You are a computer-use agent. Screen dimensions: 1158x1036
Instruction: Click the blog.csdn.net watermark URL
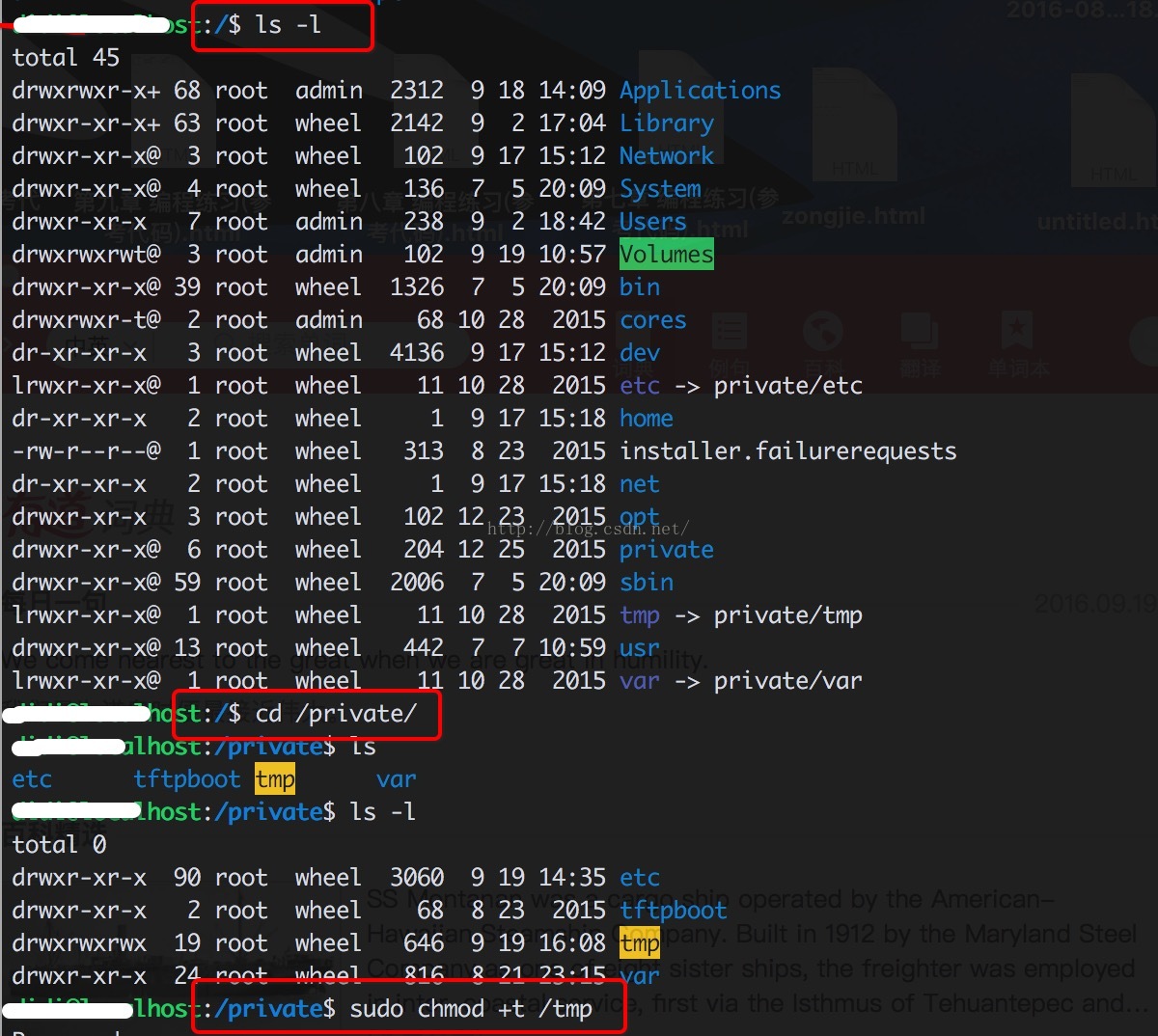point(588,529)
